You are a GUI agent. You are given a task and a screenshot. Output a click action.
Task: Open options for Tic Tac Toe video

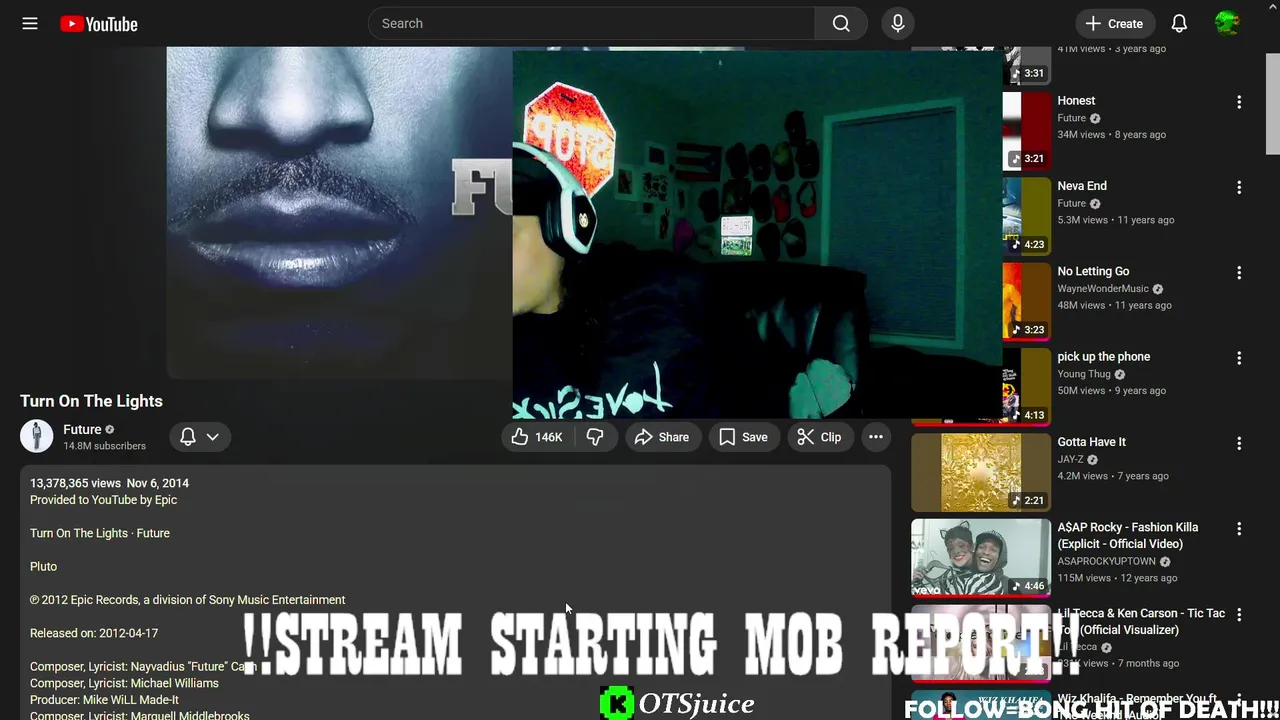pos(1239,614)
